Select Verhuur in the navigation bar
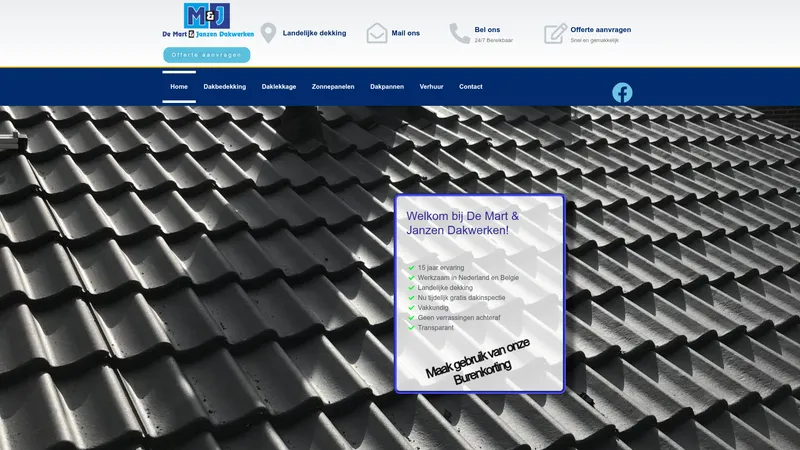This screenshot has height=450, width=800. (431, 87)
